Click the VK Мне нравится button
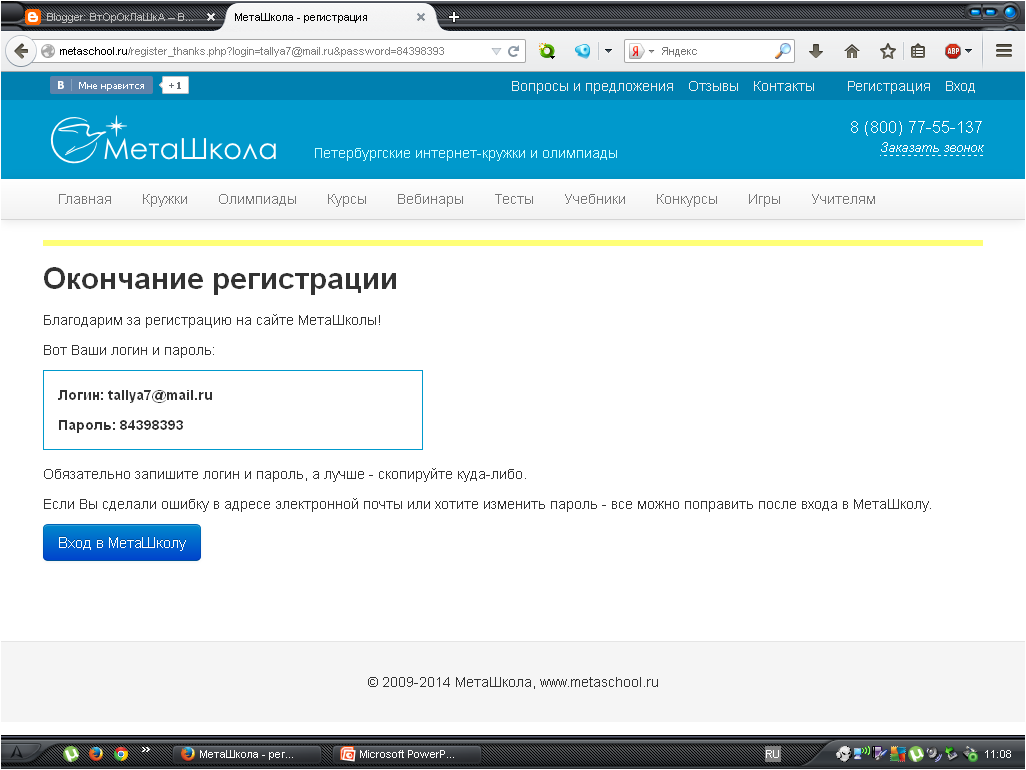Screen dimensions: 1026x770 click(101, 85)
